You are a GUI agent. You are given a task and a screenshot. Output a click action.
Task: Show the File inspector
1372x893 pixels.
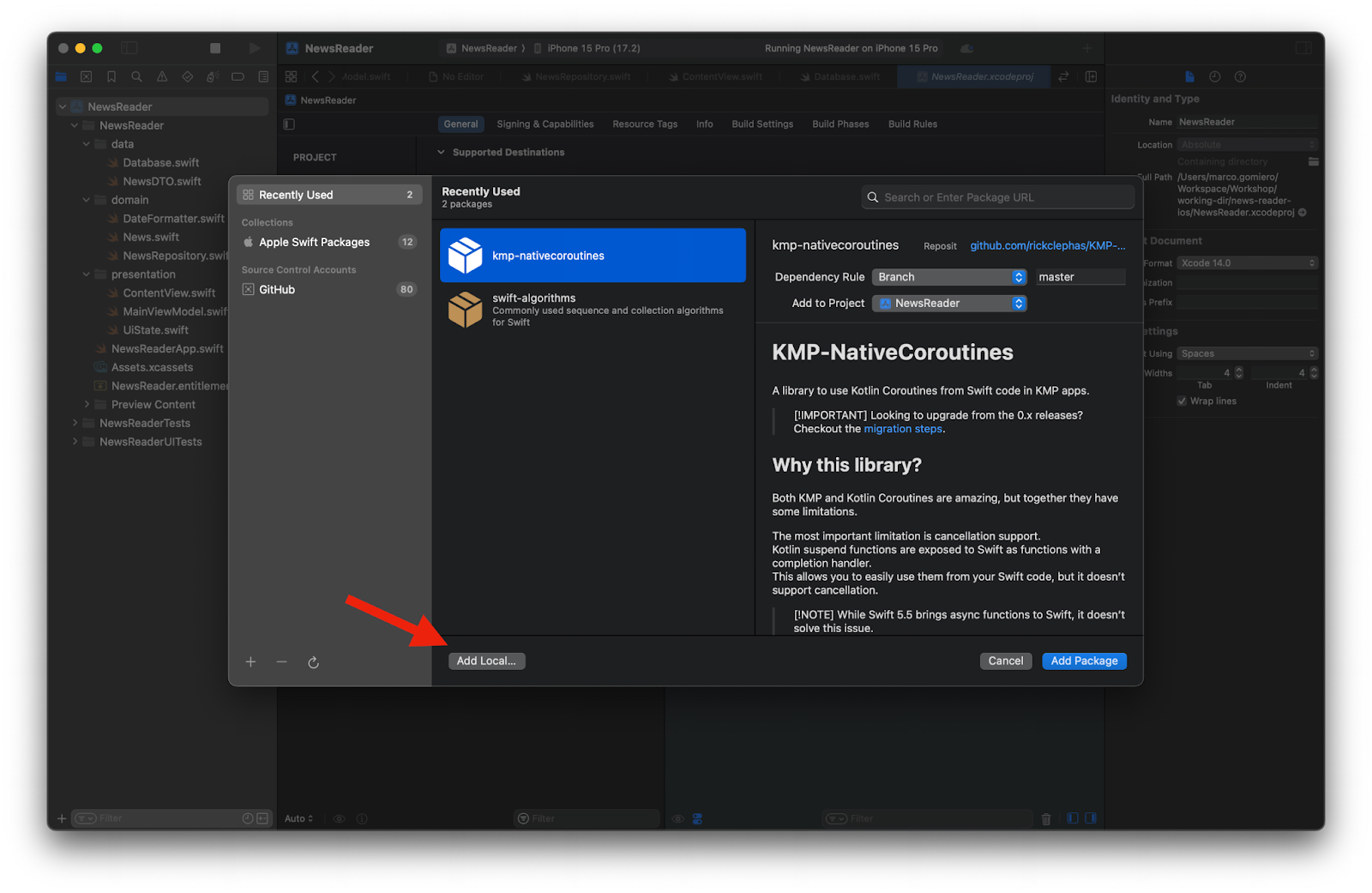pos(1189,76)
